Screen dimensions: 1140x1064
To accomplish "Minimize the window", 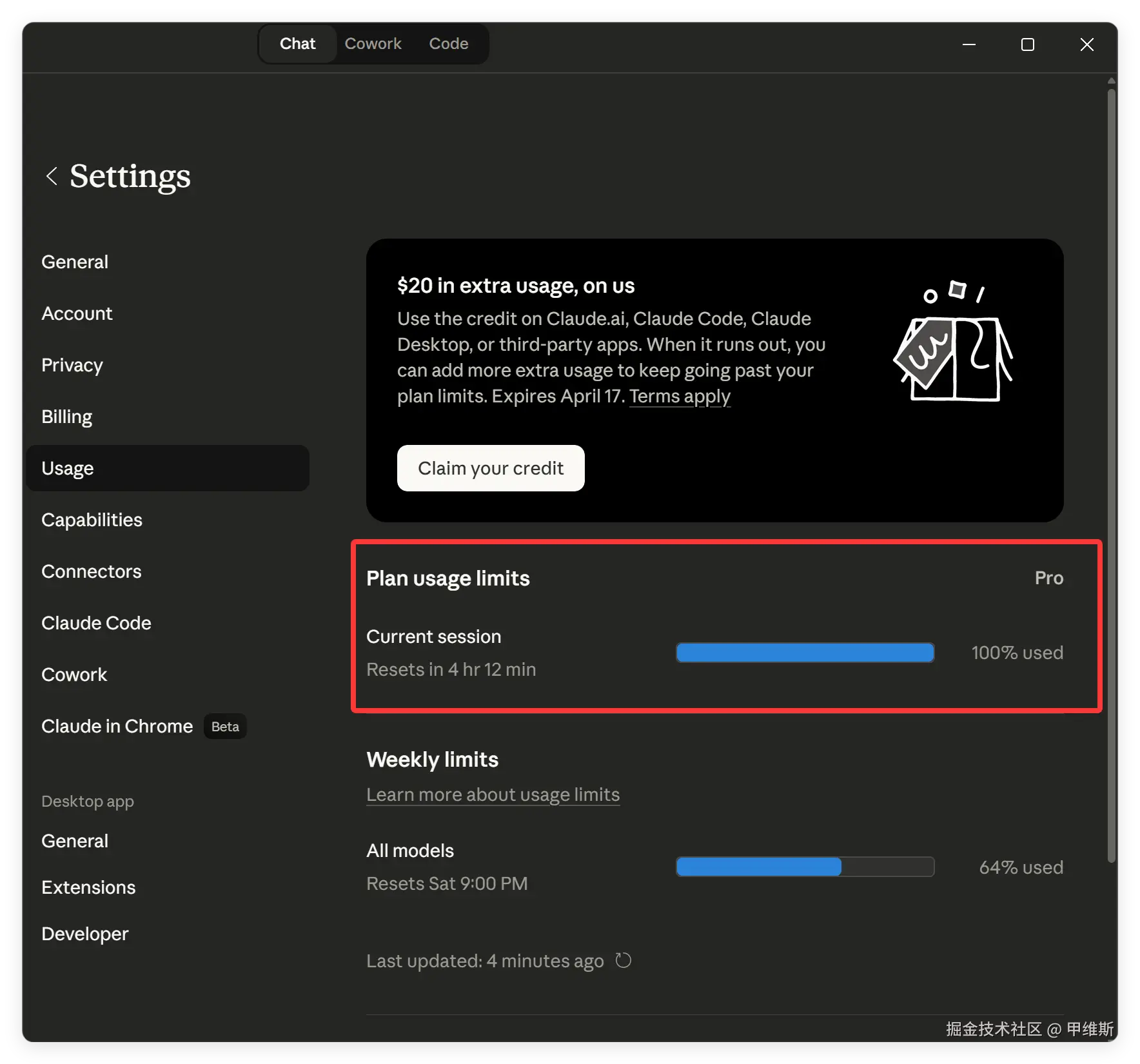I will coord(968,44).
